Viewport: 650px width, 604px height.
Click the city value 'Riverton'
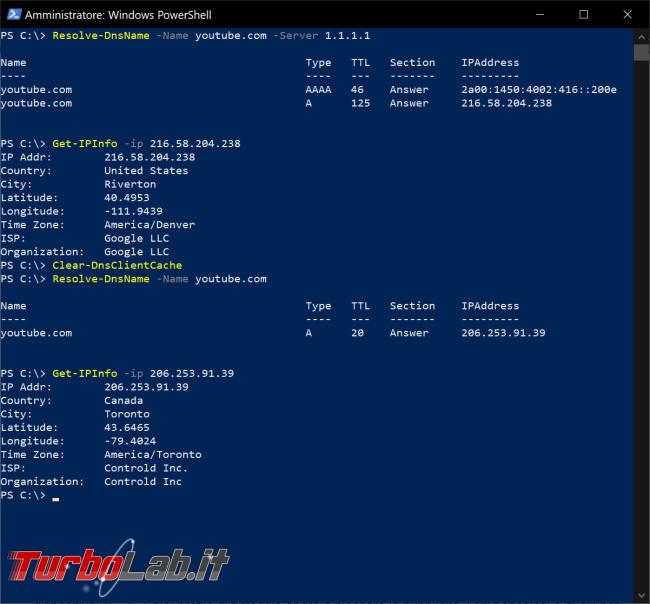coord(130,184)
